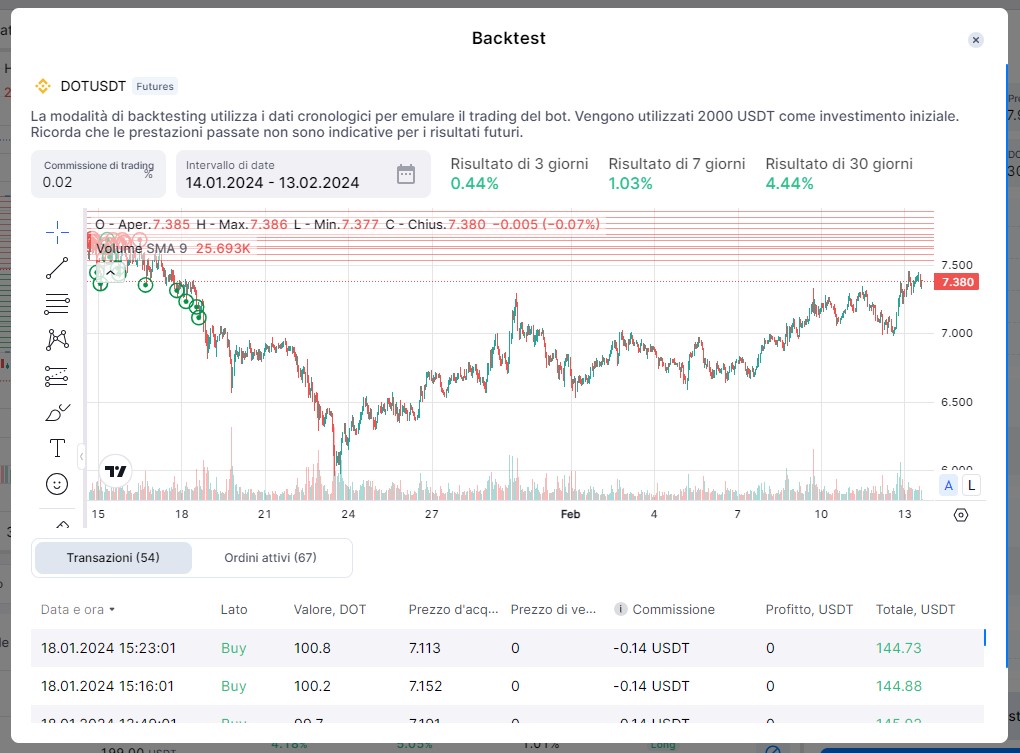The height and width of the screenshot is (753, 1020).
Task: Select the brush drawing tool
Action: [x=57, y=412]
